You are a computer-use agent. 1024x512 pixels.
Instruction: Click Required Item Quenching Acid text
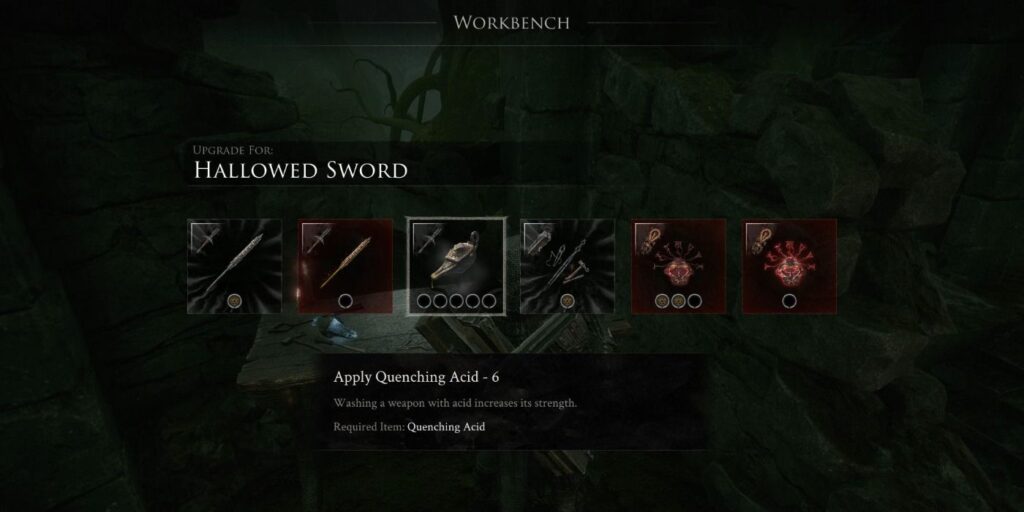[409, 427]
